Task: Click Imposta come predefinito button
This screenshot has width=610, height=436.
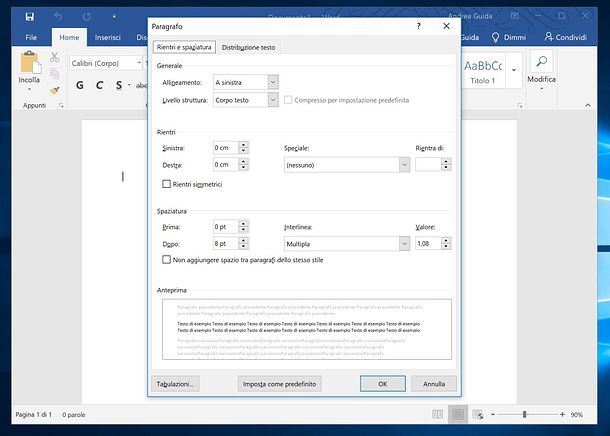Action: point(279,384)
